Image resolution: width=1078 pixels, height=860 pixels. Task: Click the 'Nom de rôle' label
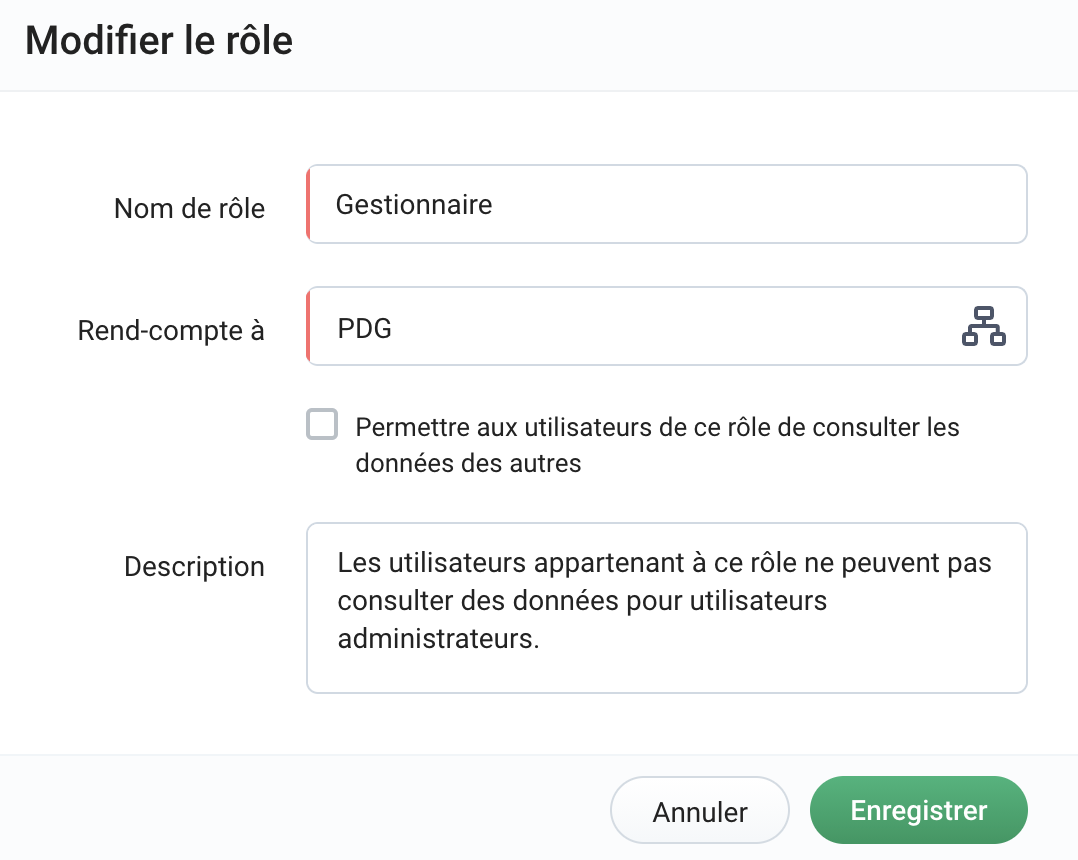pyautogui.click(x=189, y=209)
